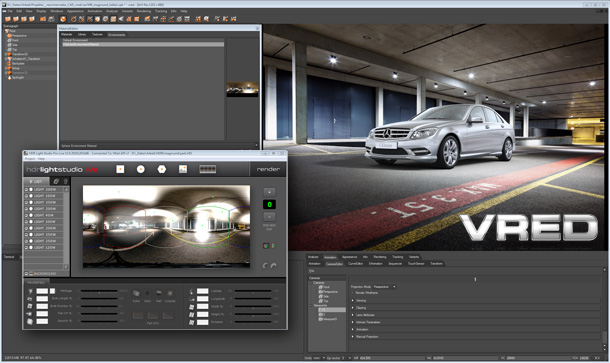Screen dimensions: 610x363
Task: Switch to Textures tab in Material Editor
Action: [x=97, y=35]
